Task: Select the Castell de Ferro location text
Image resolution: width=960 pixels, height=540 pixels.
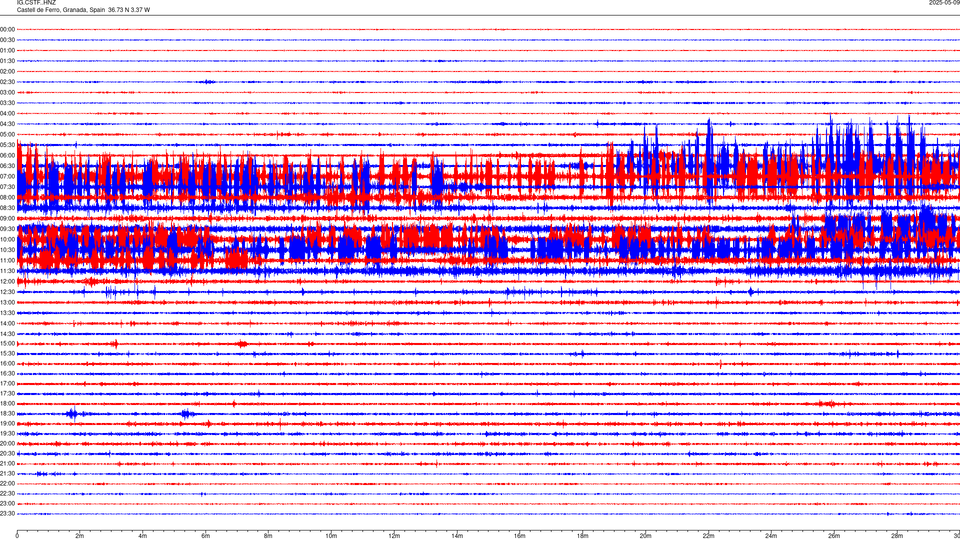Action: [x=83, y=10]
